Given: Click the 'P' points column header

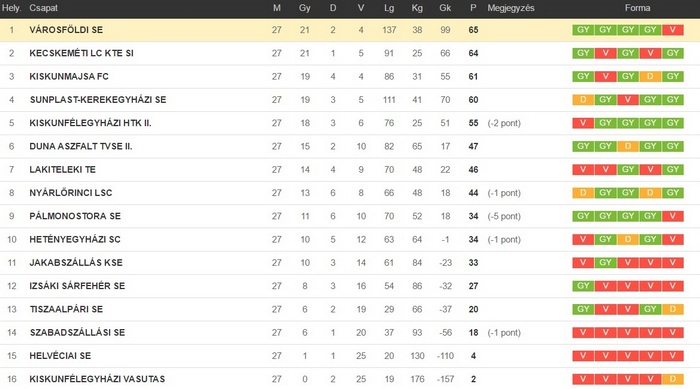Looking at the screenshot, I should click(x=473, y=8).
